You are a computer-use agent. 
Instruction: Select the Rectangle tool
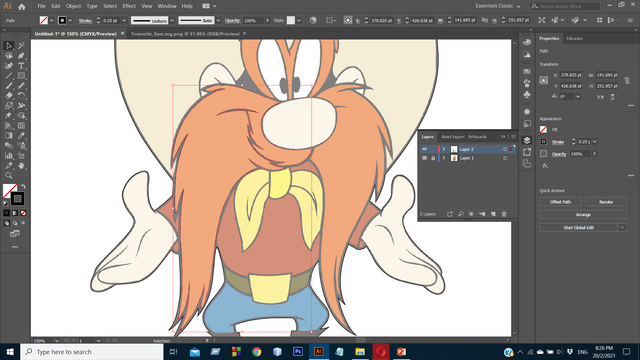[21, 76]
